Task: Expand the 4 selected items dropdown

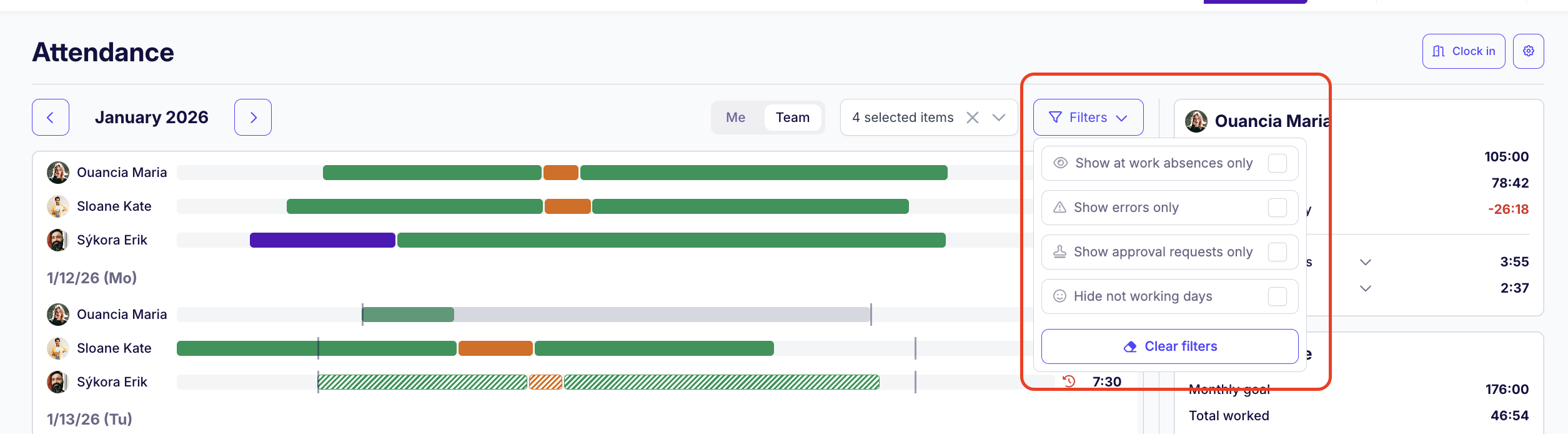Action: 998,118
